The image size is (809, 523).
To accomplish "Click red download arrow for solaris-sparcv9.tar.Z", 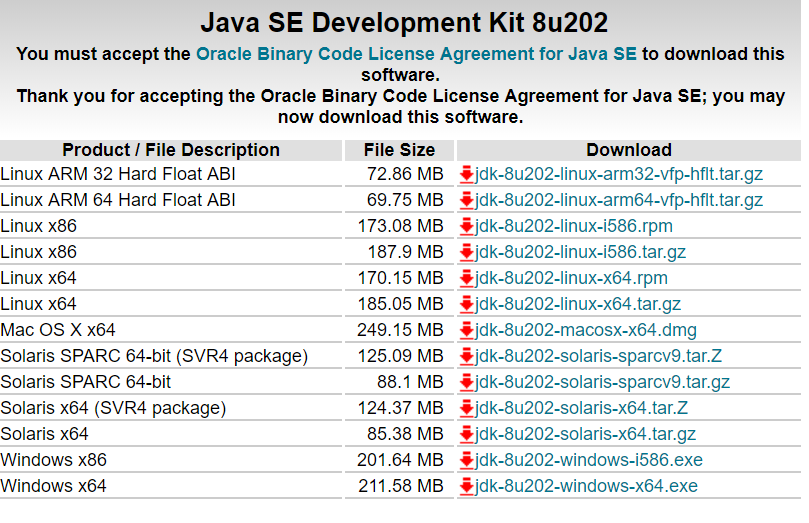I will click(466, 356).
